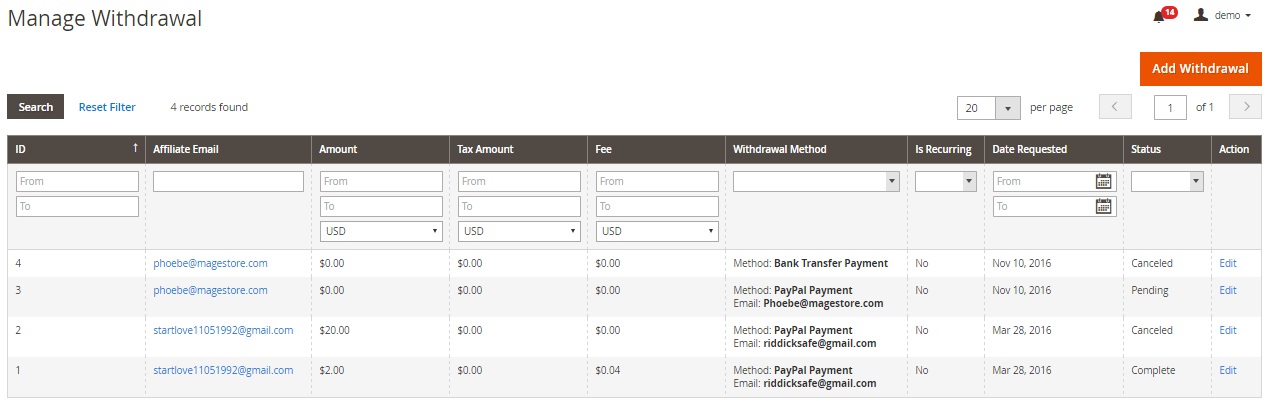Viewport: 1273px width, 409px height.
Task: Expand the per page count dropdown
Action: click(x=1008, y=107)
